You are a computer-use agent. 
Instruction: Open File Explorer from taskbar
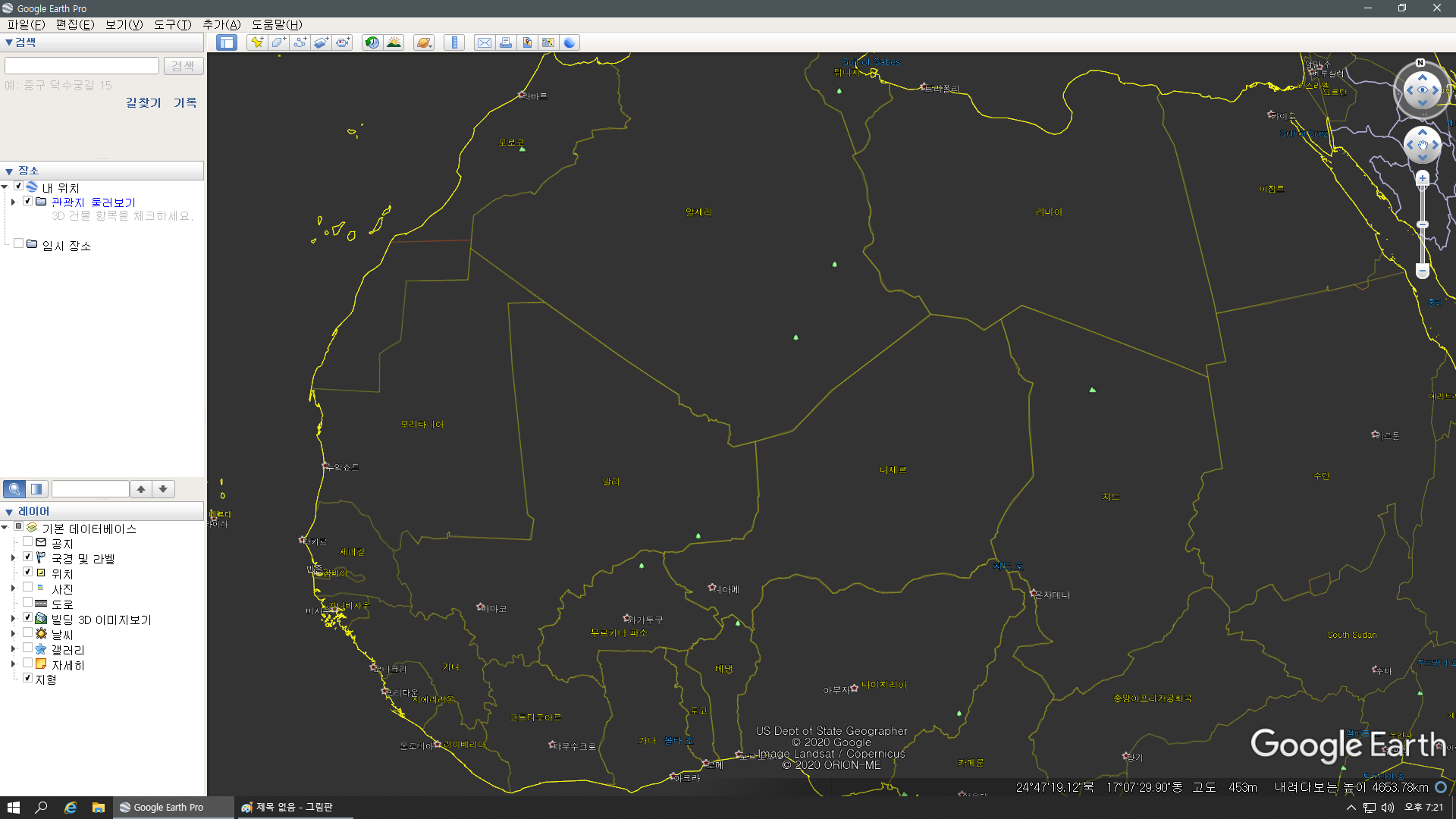point(99,808)
